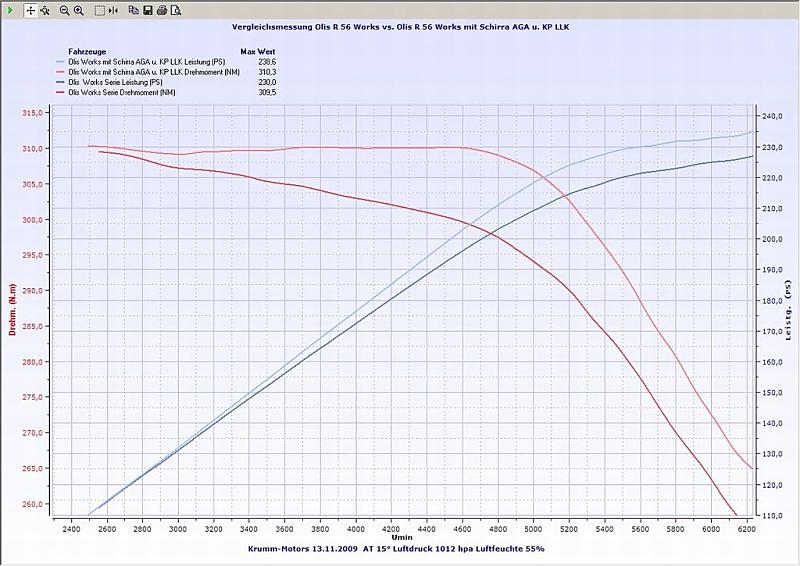Select the crosshair cursor tool
The height and width of the screenshot is (566, 800).
30,10
